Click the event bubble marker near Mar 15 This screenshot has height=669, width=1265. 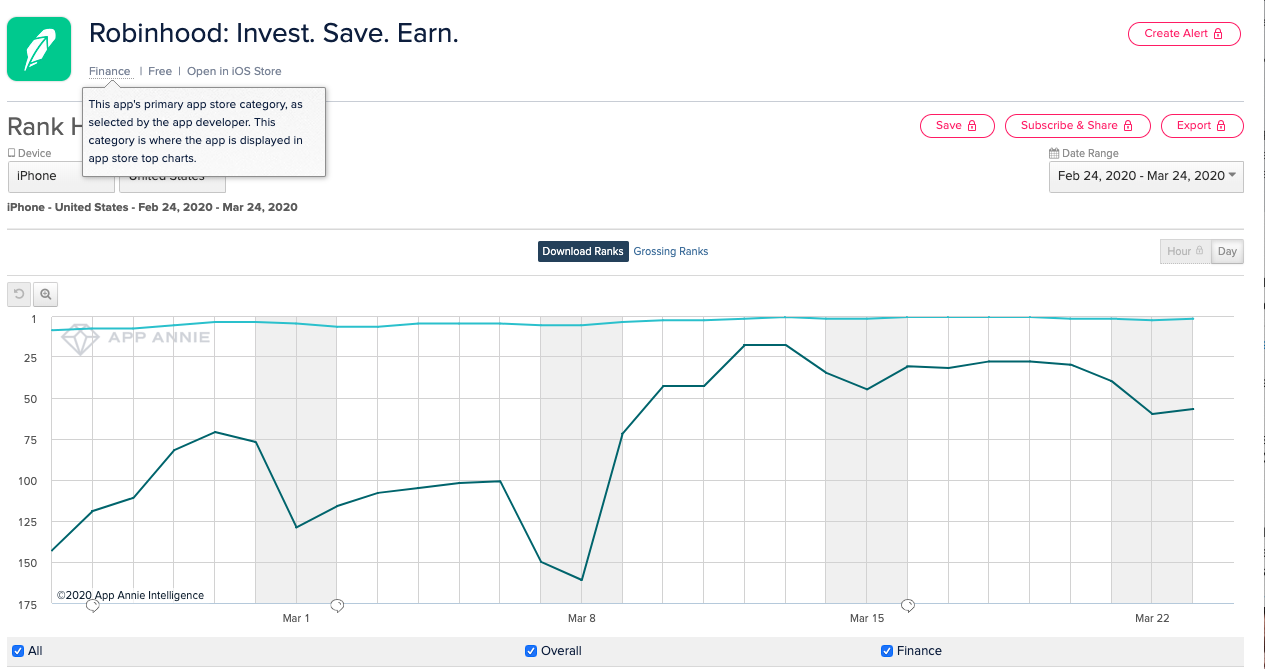pyautogui.click(x=908, y=605)
